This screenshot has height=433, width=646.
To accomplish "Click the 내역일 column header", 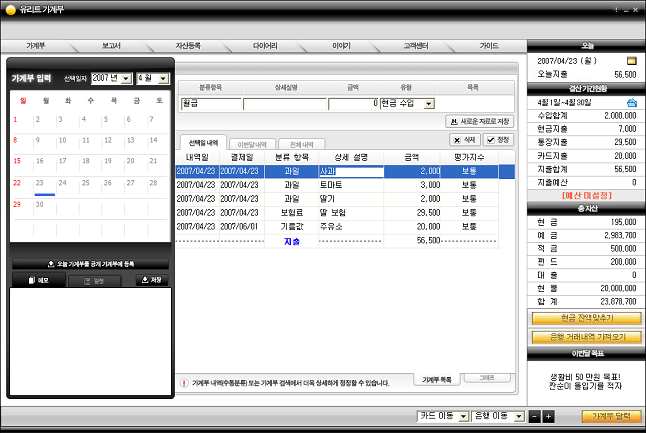I will pyautogui.click(x=197, y=157).
